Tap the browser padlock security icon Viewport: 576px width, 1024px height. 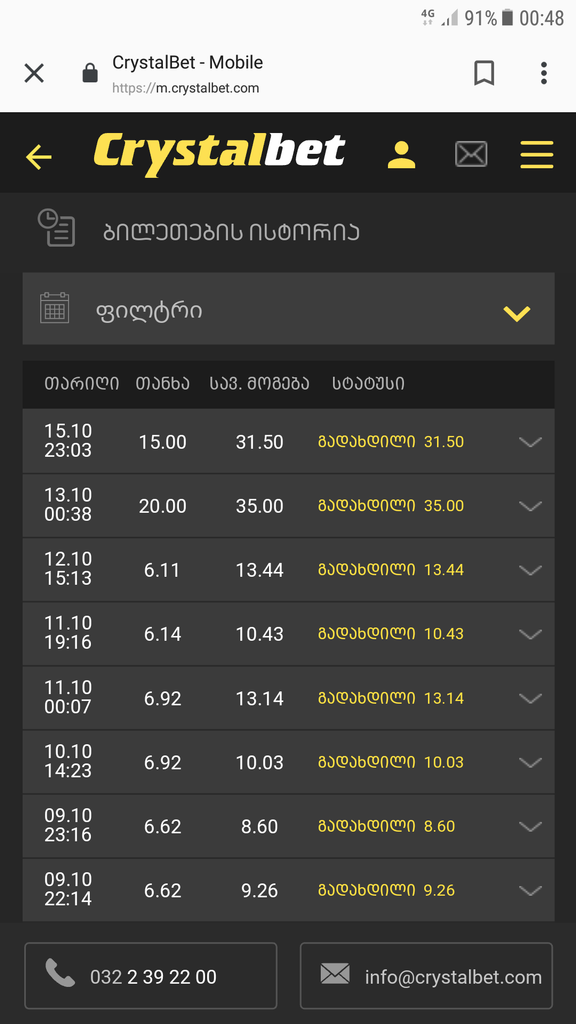point(90,73)
